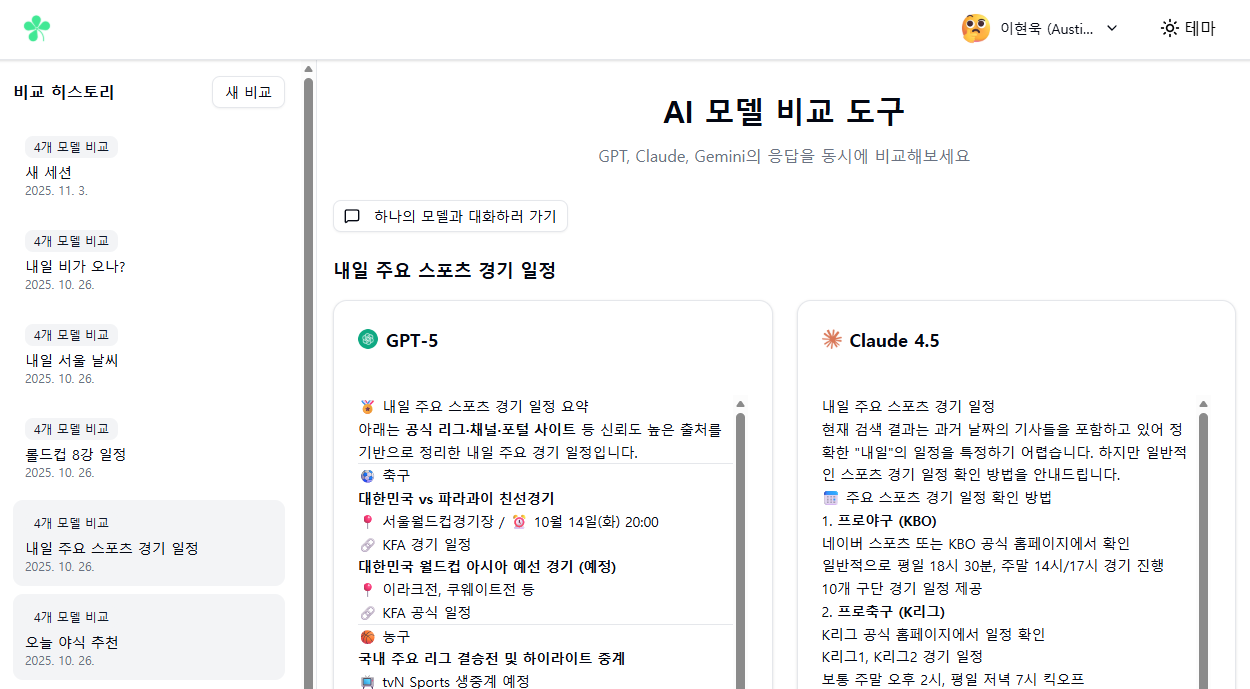Screen dimensions: 1250x689
Task: Open the 오늘 야식 추천 history item
Action: [148, 637]
